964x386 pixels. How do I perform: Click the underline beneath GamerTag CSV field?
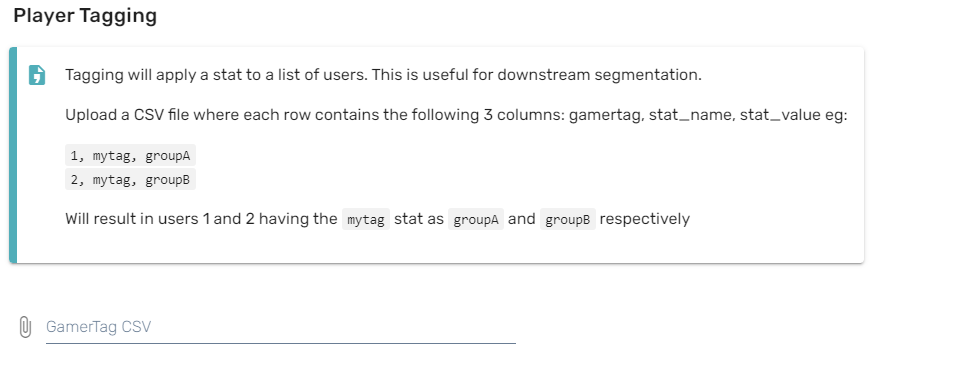(x=280, y=343)
